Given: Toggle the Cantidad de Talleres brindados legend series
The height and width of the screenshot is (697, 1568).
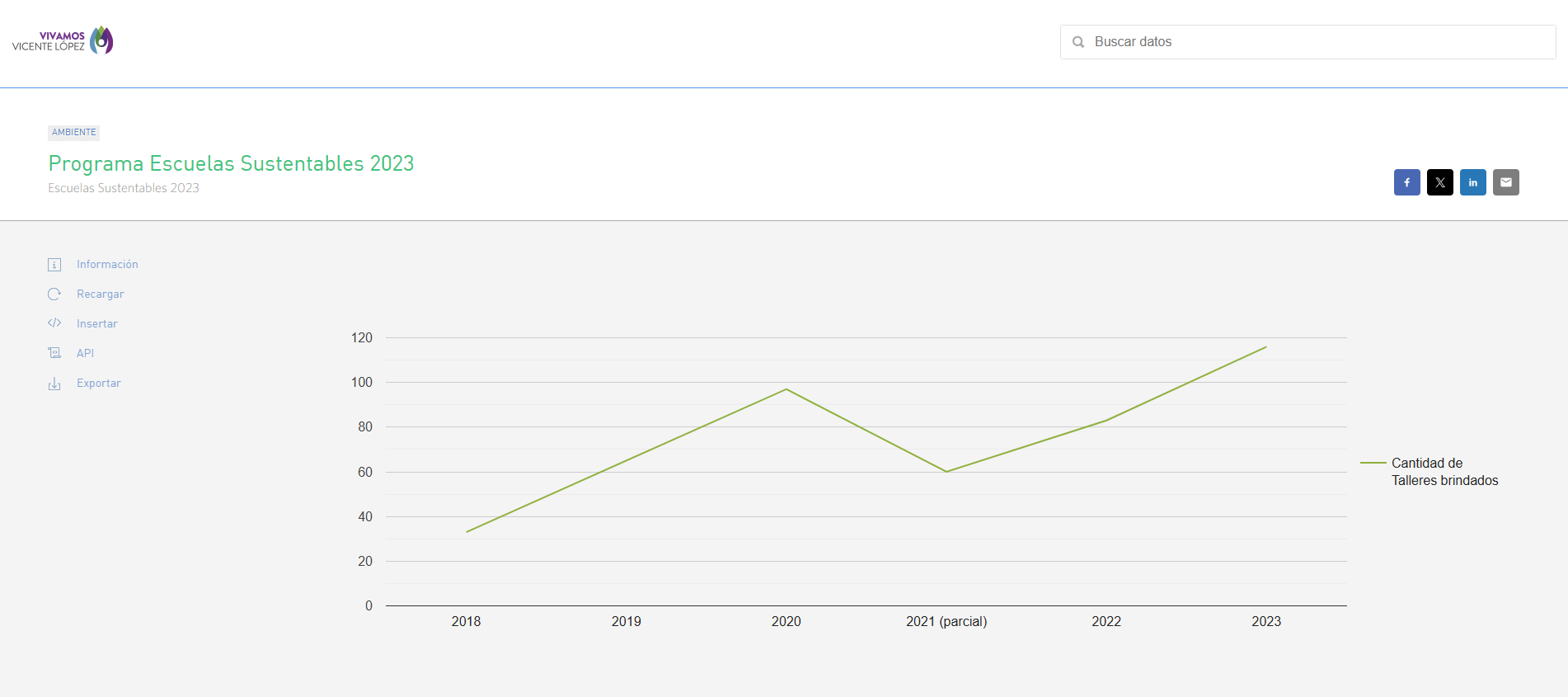Looking at the screenshot, I should (1444, 472).
